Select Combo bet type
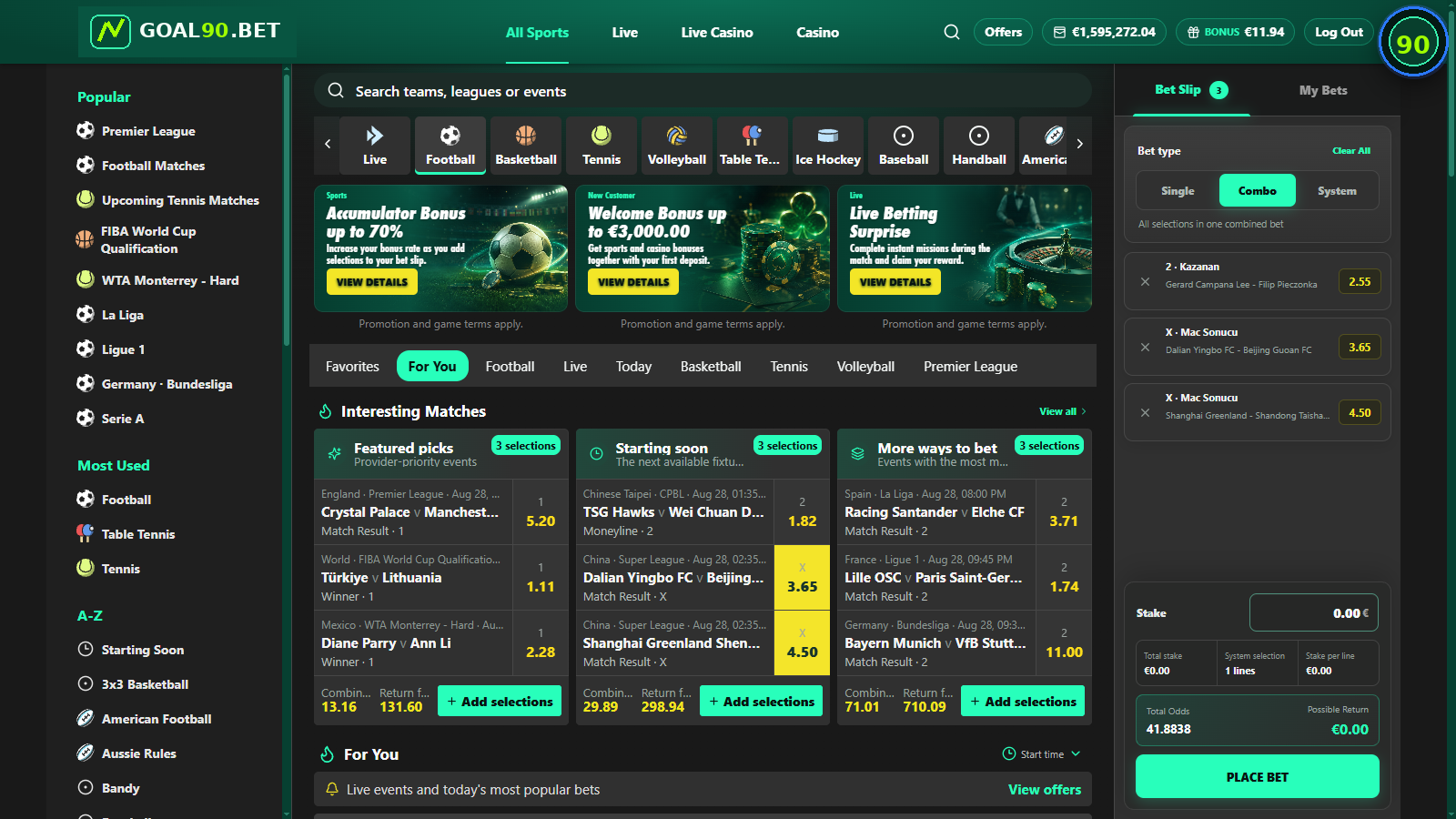 pyautogui.click(x=1257, y=191)
